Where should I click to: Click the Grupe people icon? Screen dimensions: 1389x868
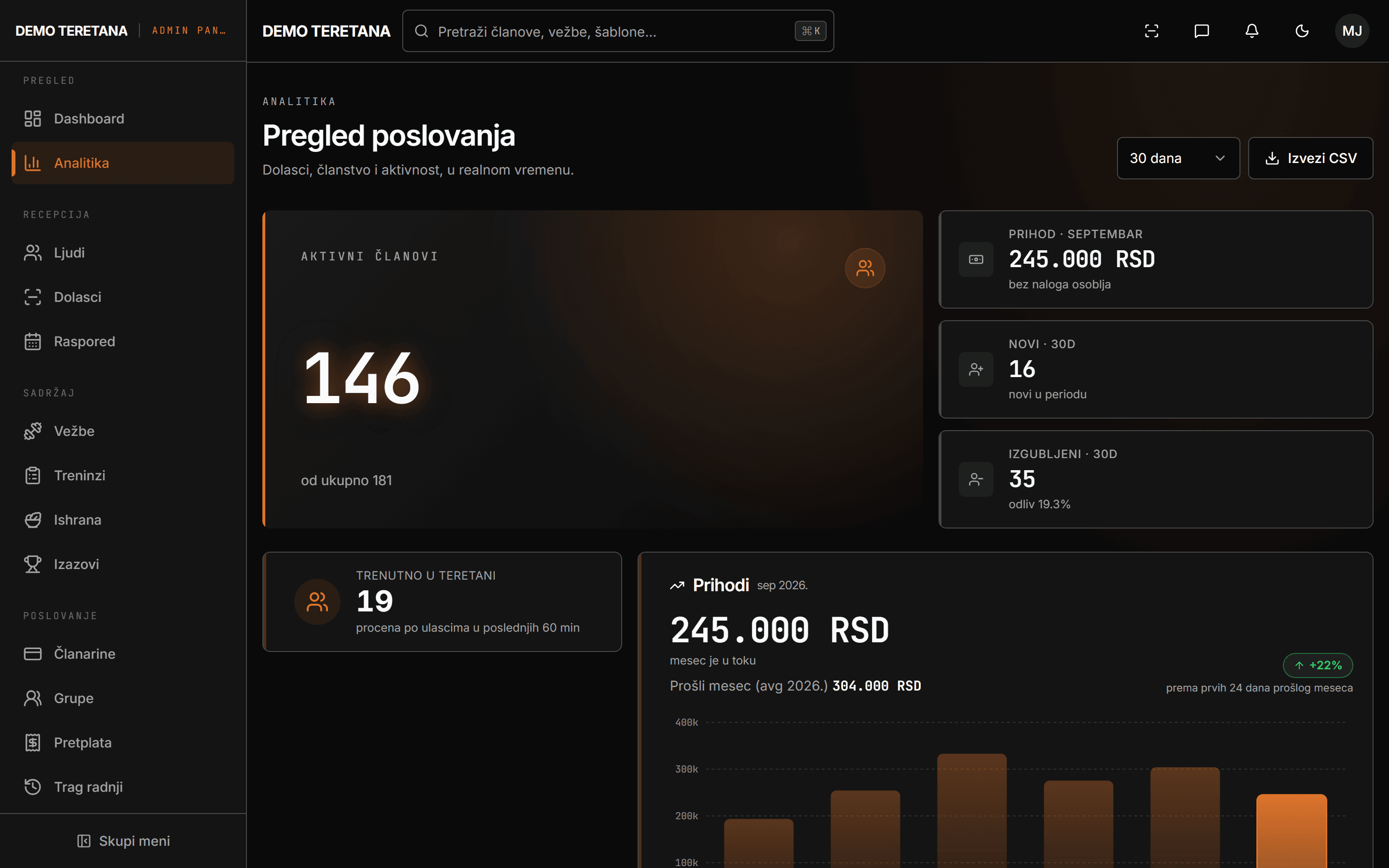[x=33, y=698]
